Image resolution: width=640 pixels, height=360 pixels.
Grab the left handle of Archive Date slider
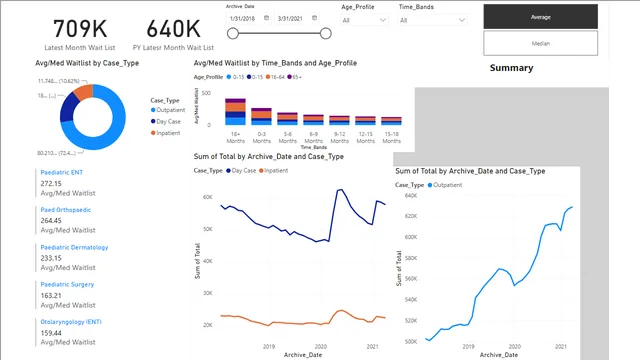[x=233, y=33]
